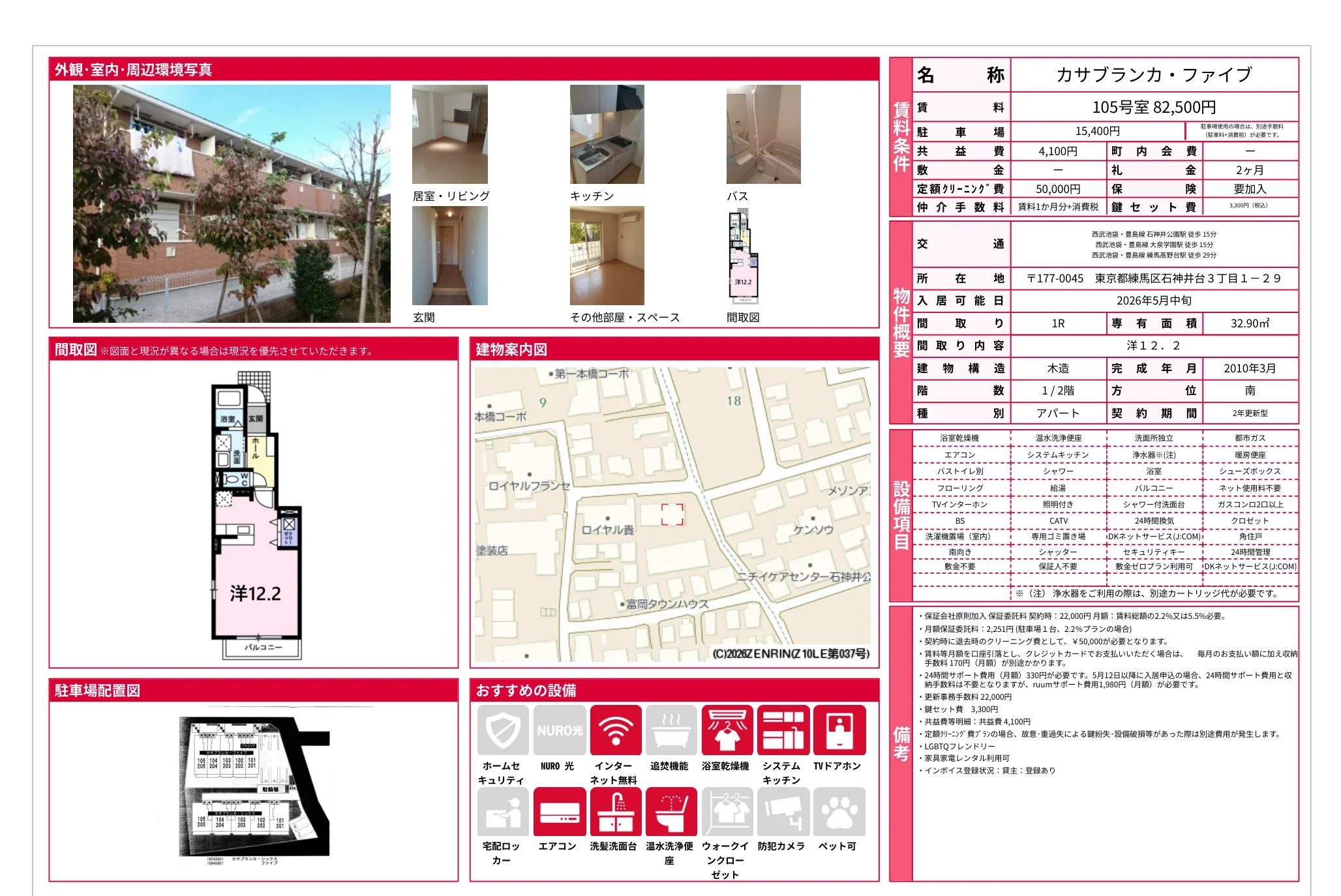Click the 宅配ロッカー icon
Viewport: 1341px width, 896px height.
tap(502, 812)
